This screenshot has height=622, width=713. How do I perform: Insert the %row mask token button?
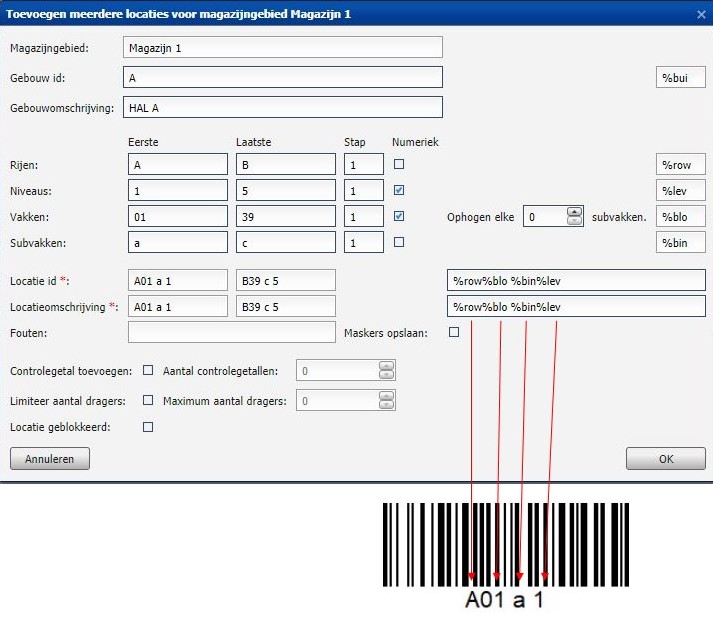(x=680, y=165)
